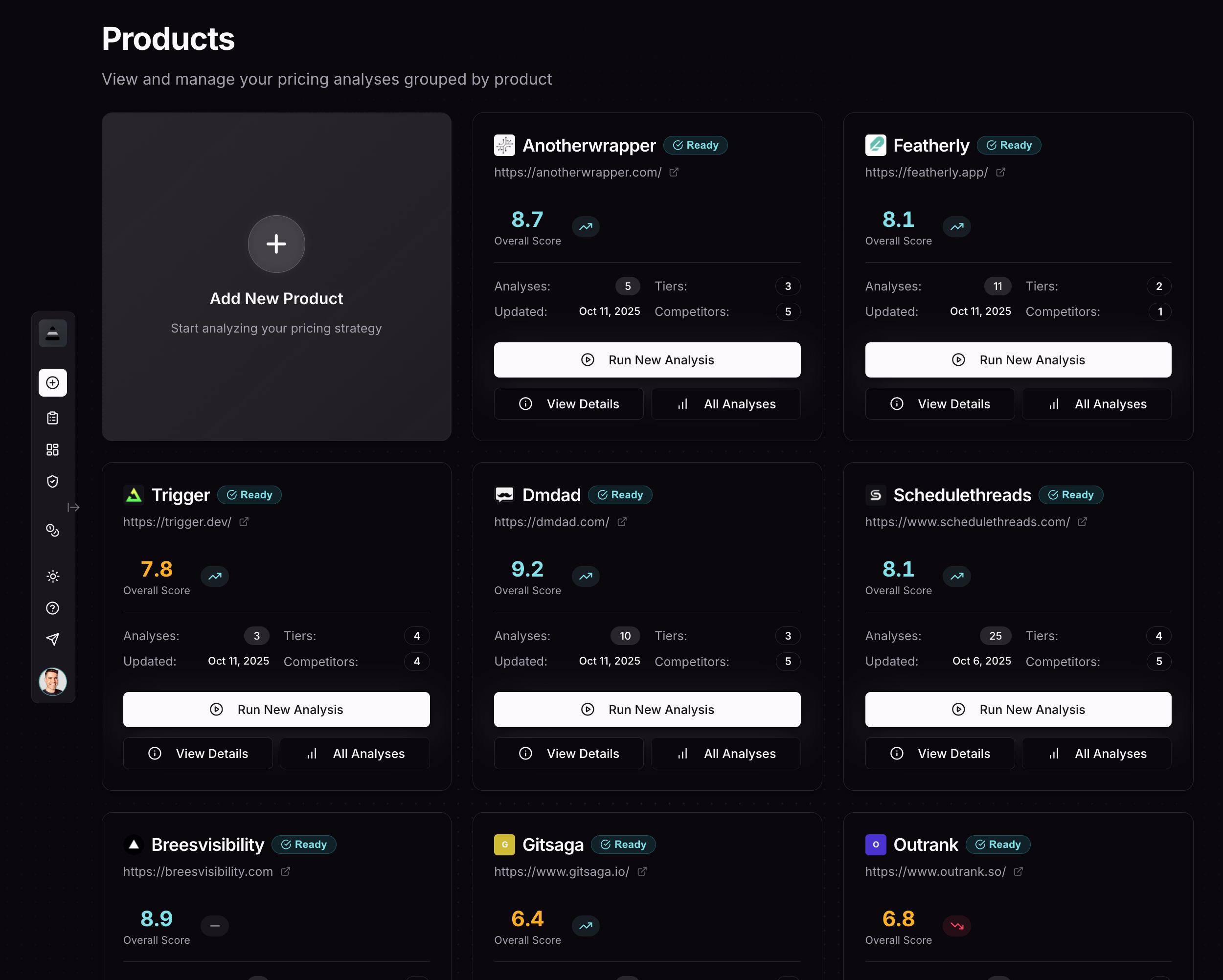Open the trigger.dev external link
This screenshot has width=1223, height=980.
point(244,522)
